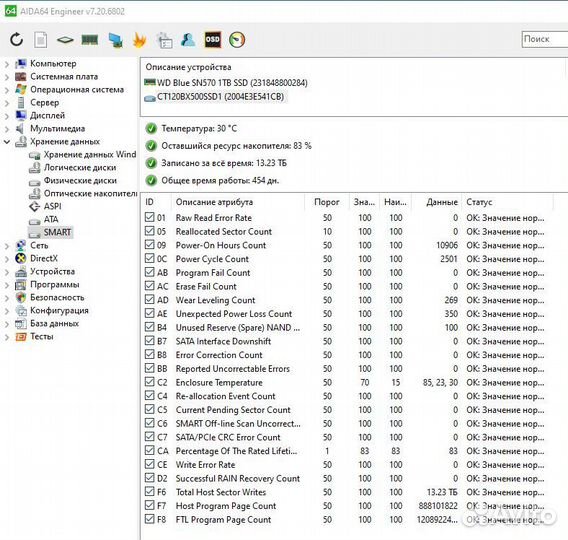This screenshot has width=568, height=540.
Task: Expand the Компьютер tree node
Action: point(7,64)
